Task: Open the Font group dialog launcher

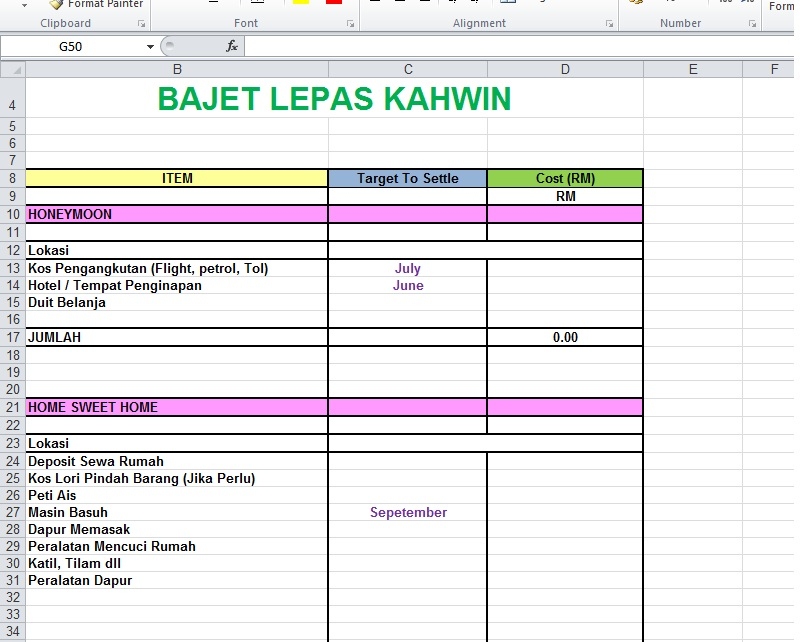Action: click(x=350, y=23)
